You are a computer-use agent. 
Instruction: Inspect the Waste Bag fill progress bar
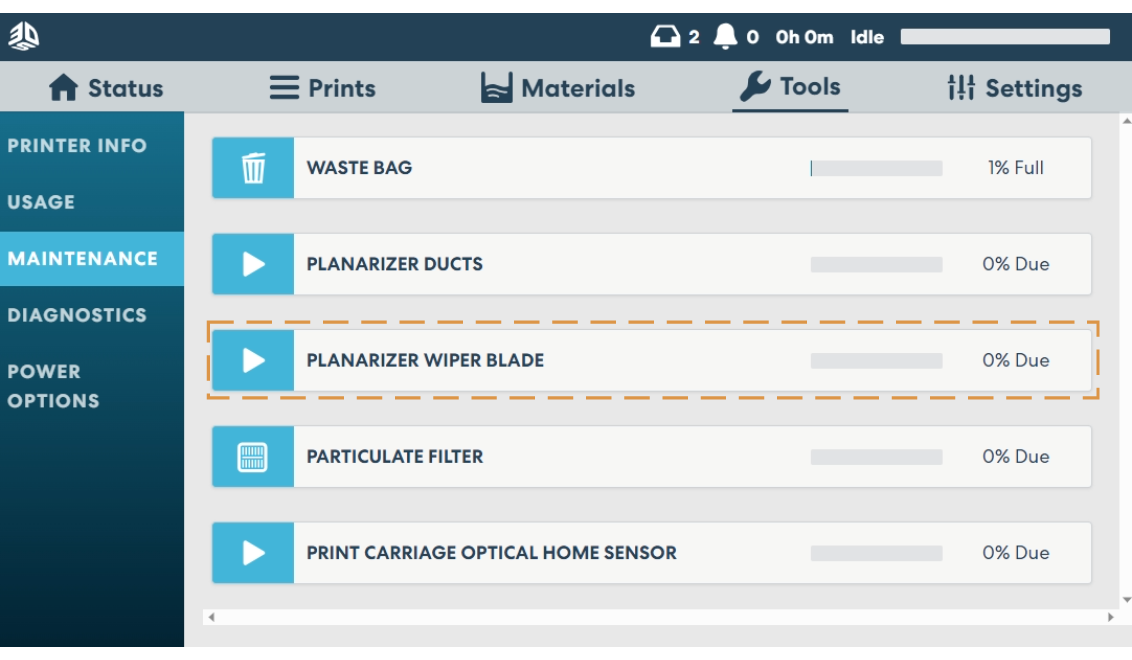[878, 167]
